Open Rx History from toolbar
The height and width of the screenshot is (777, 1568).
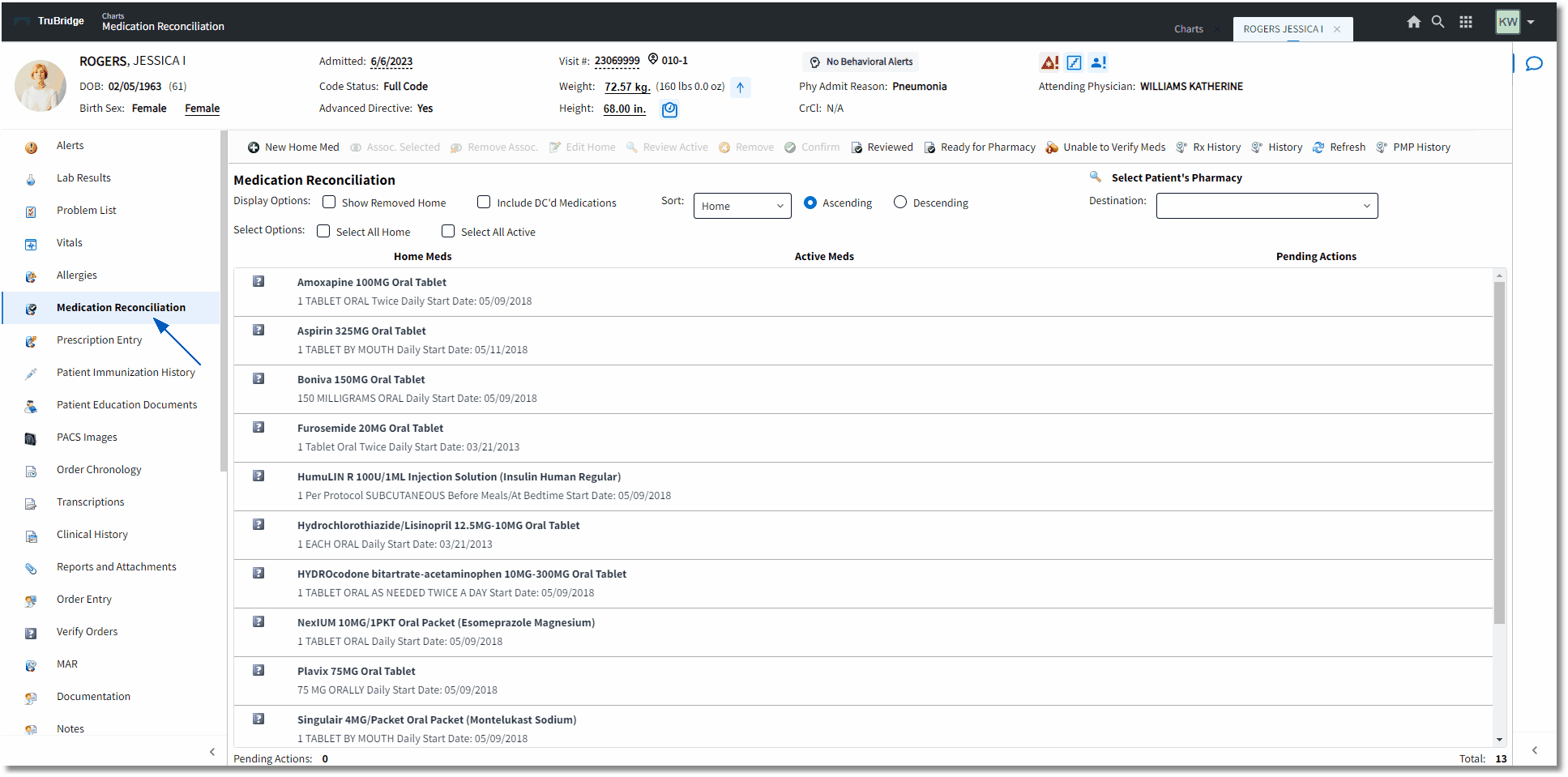coord(1208,147)
